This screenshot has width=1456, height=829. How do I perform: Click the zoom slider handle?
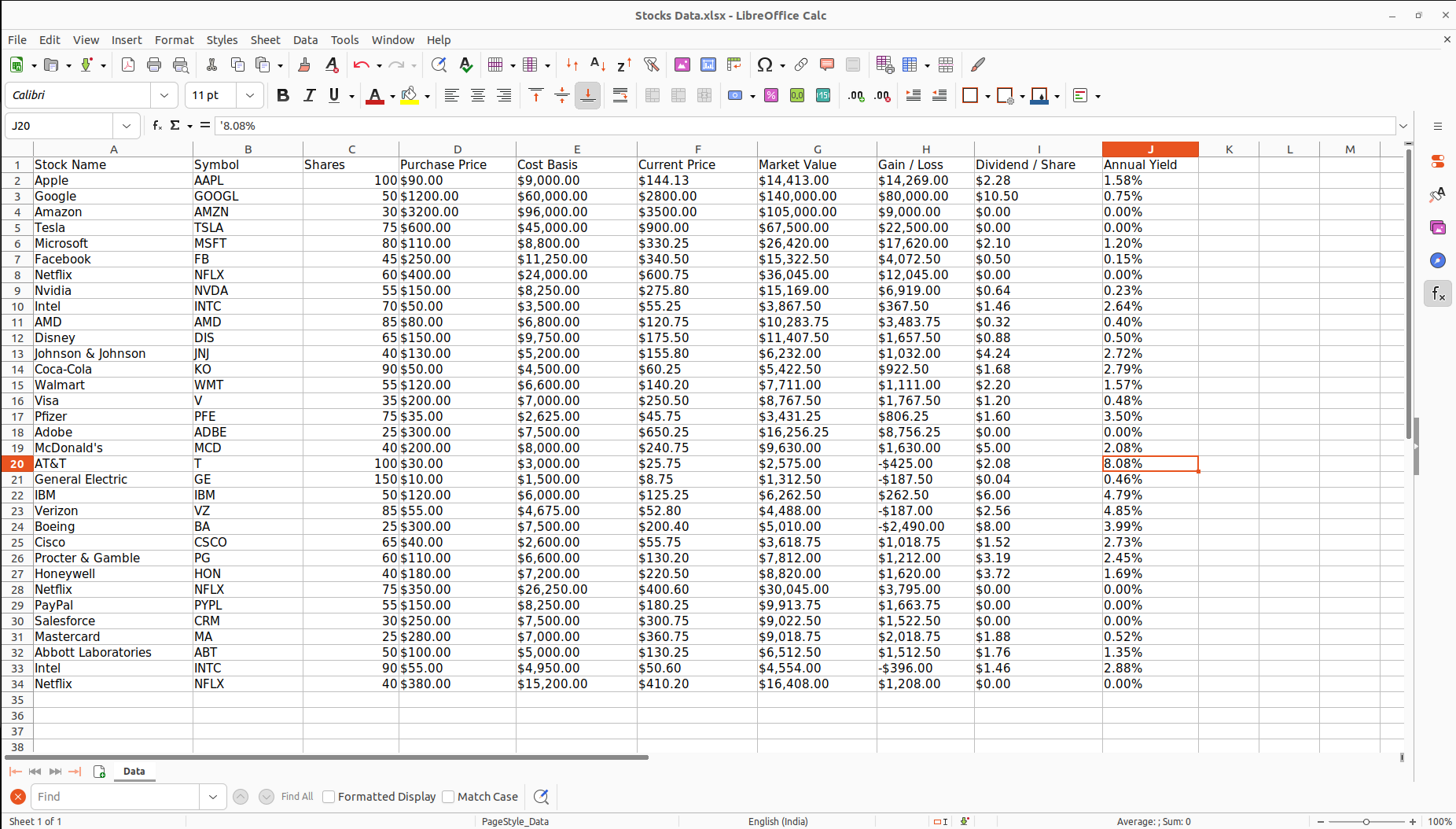coord(1366,821)
